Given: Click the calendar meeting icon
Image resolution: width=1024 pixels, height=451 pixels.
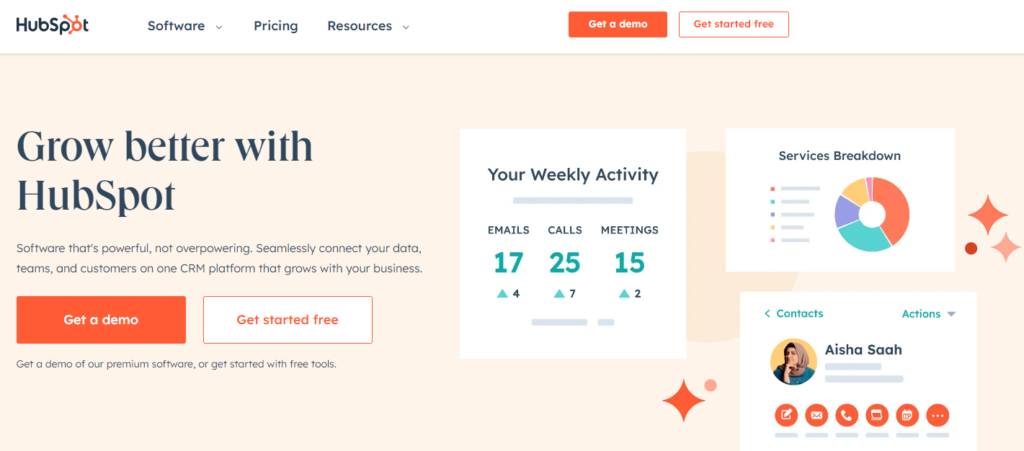Looking at the screenshot, I should (907, 414).
